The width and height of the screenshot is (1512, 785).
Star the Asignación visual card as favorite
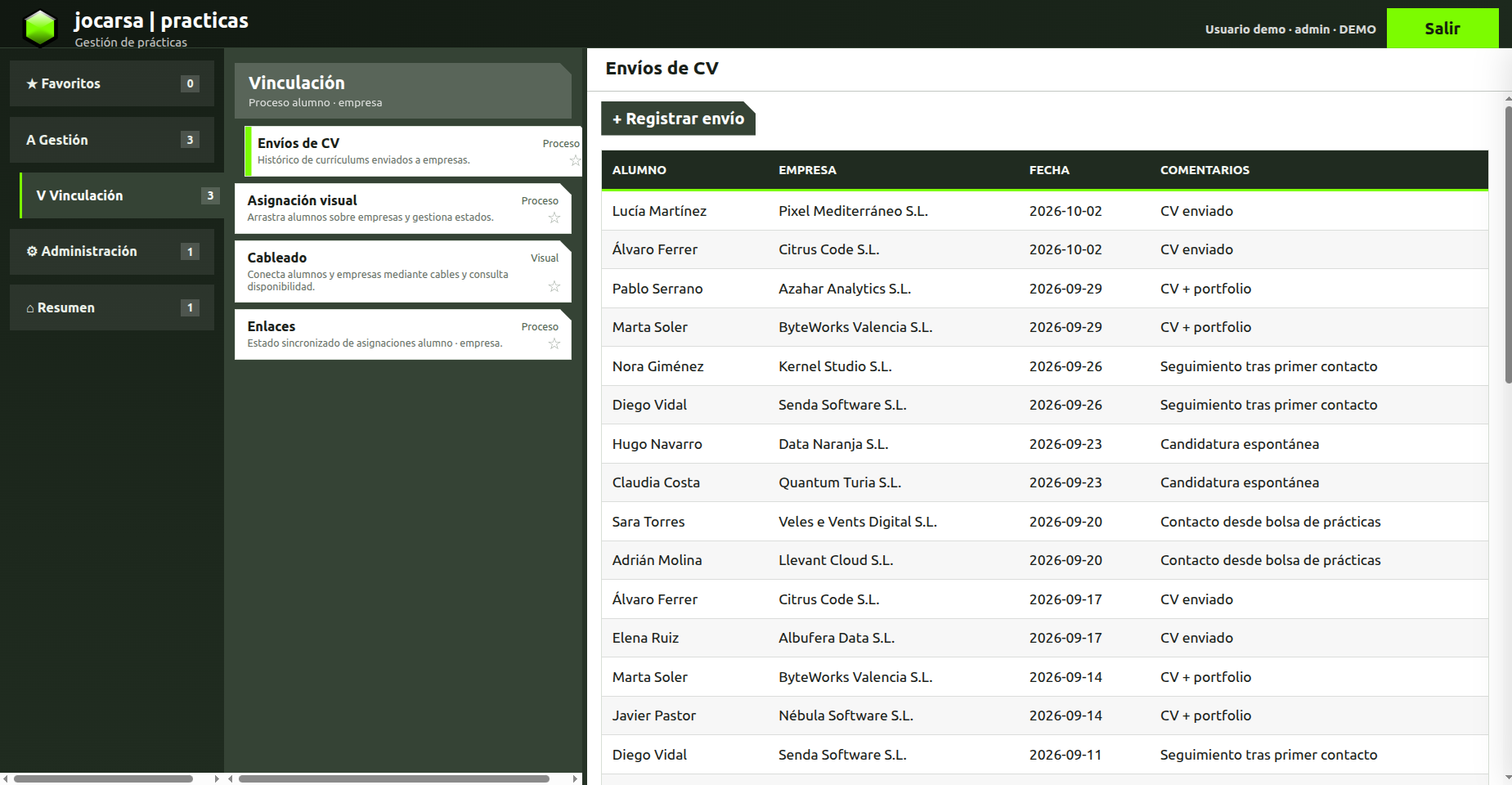554,218
